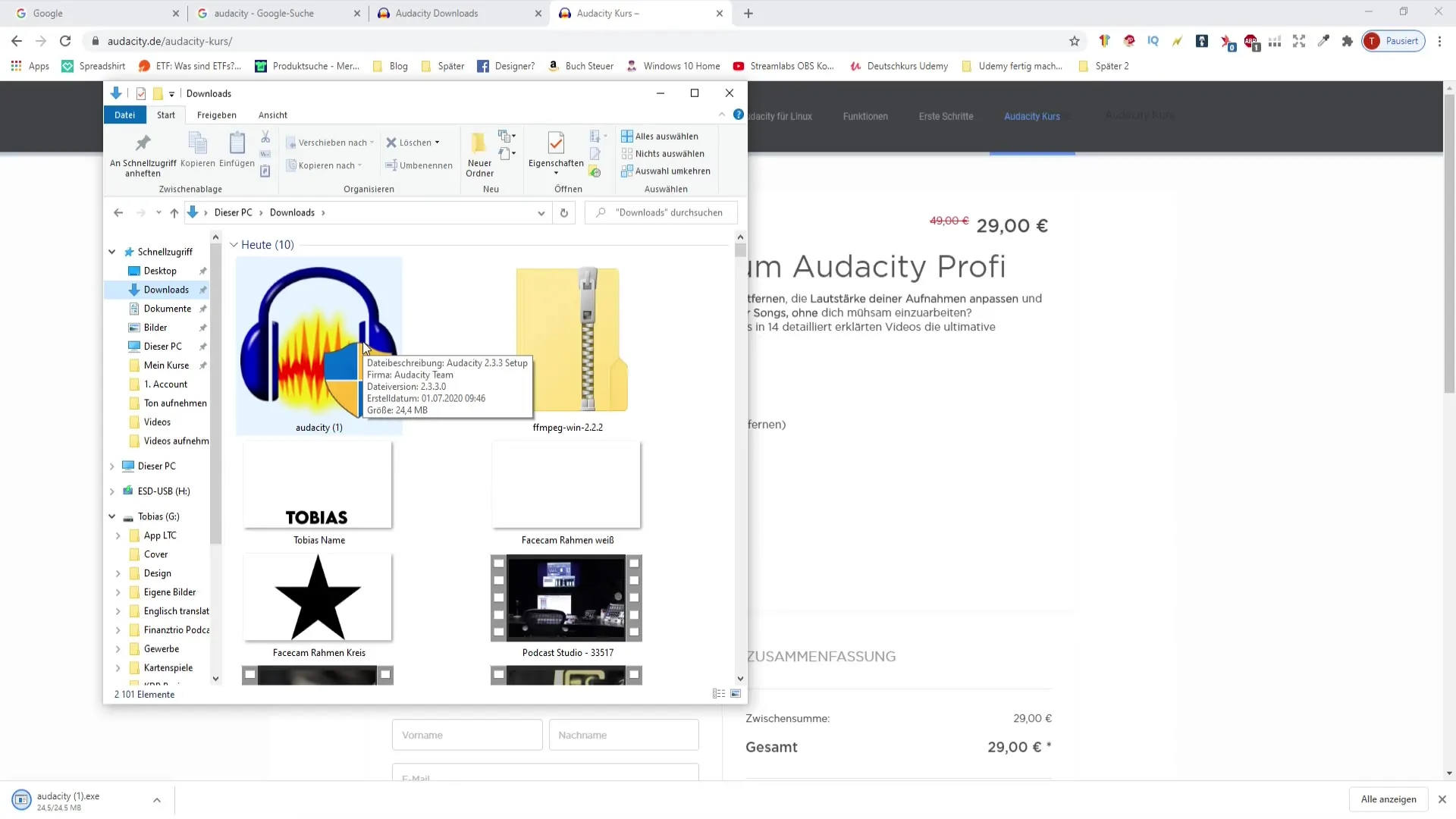
Task: Collapse the Explorer ribbon chevron
Action: click(x=721, y=115)
